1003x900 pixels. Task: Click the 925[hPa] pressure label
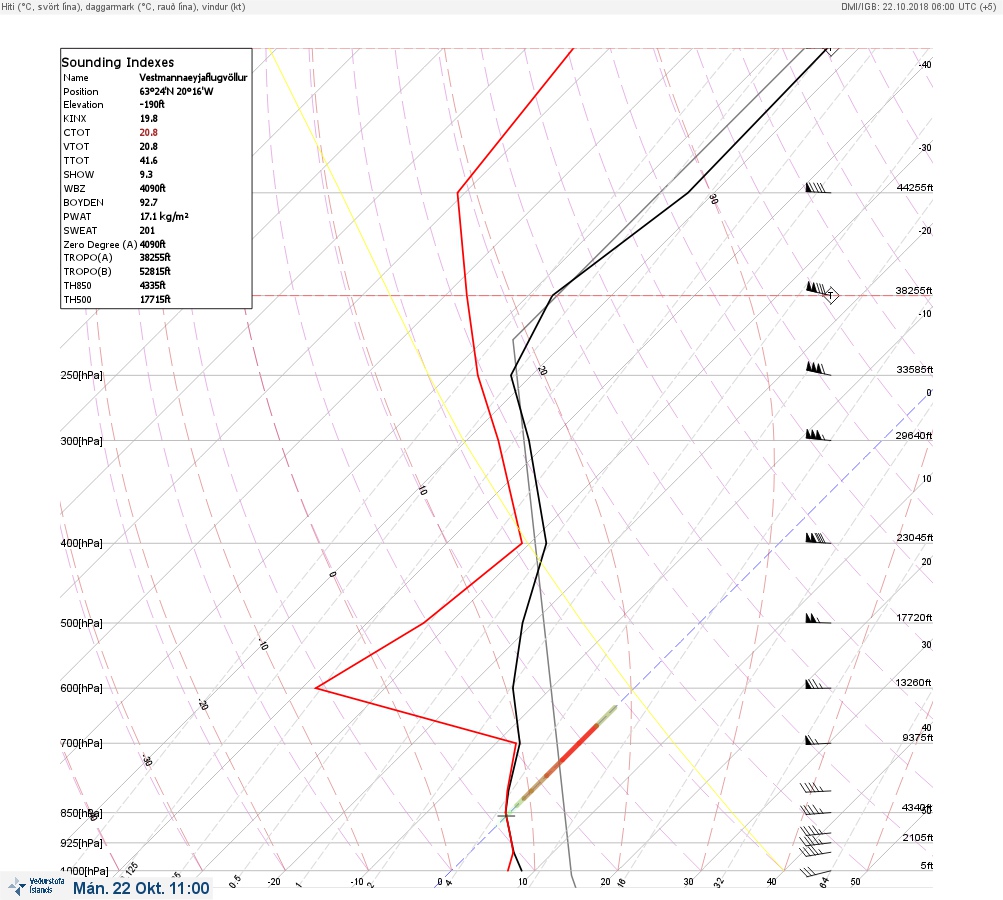81,844
